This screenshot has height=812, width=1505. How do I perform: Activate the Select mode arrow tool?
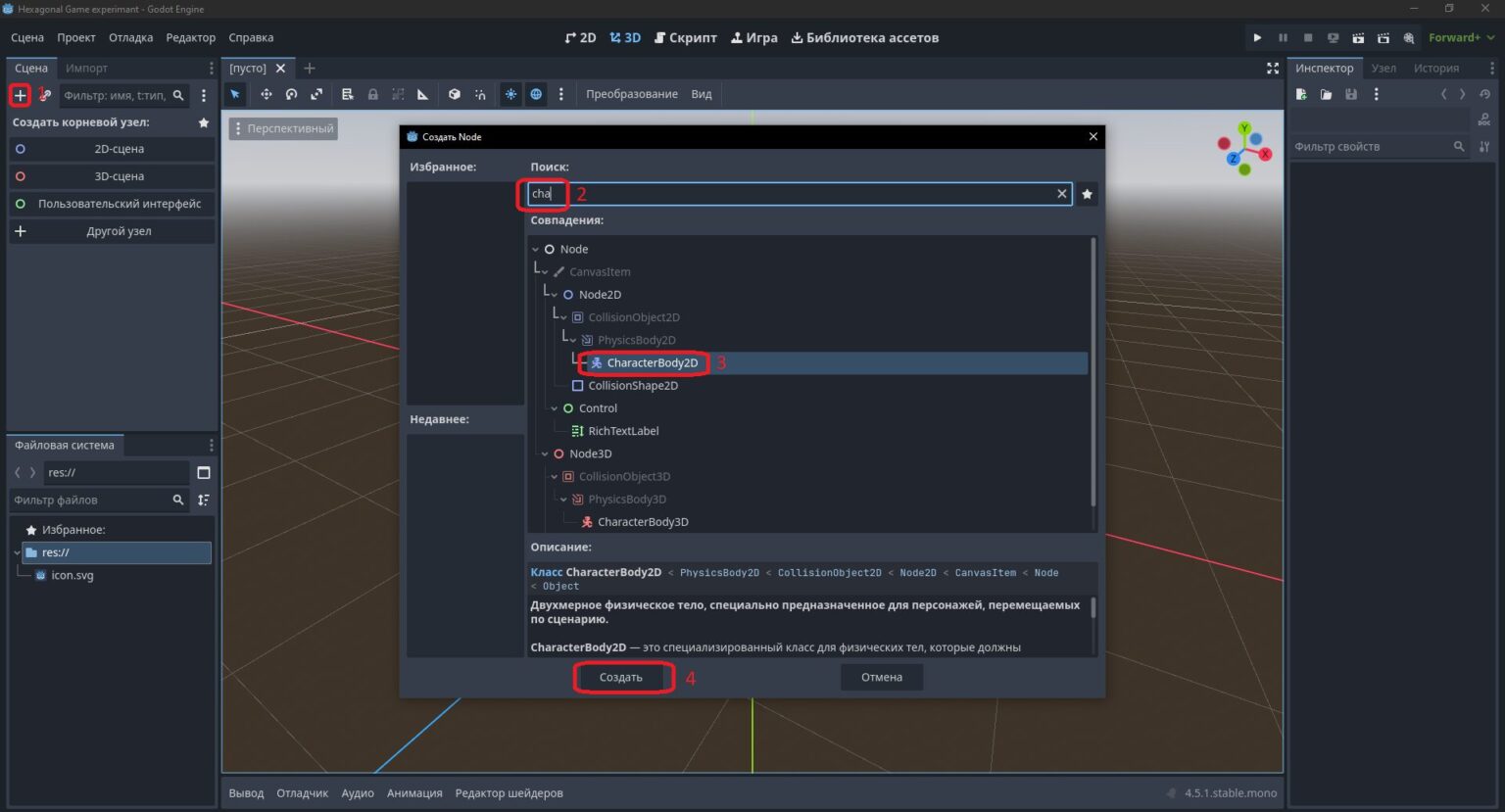tap(235, 94)
